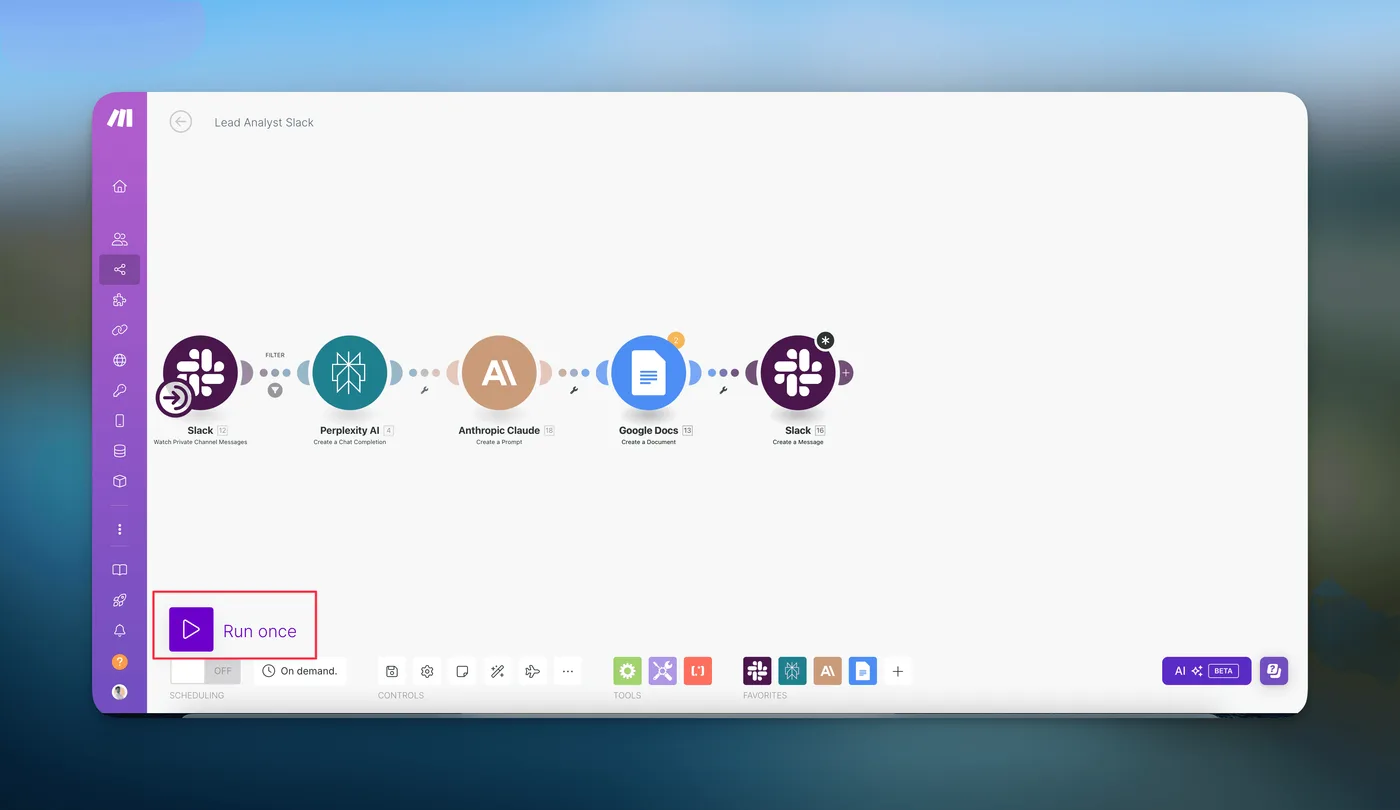The width and height of the screenshot is (1400, 810).
Task: Open notifications via the bell icon
Action: click(x=120, y=631)
